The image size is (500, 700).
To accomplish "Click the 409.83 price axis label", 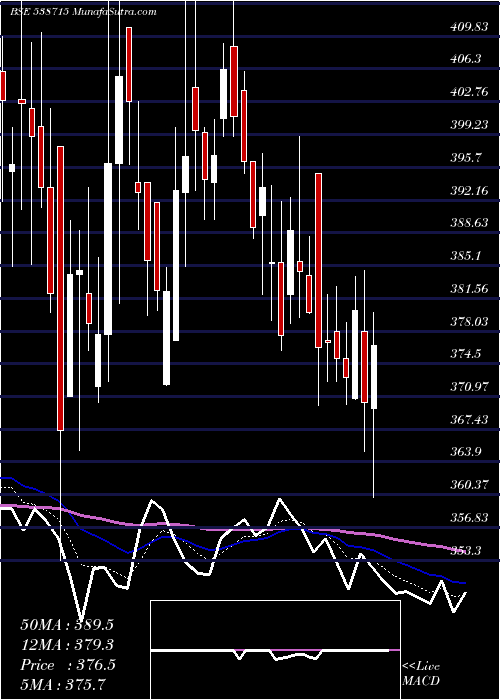I will pyautogui.click(x=469, y=27).
